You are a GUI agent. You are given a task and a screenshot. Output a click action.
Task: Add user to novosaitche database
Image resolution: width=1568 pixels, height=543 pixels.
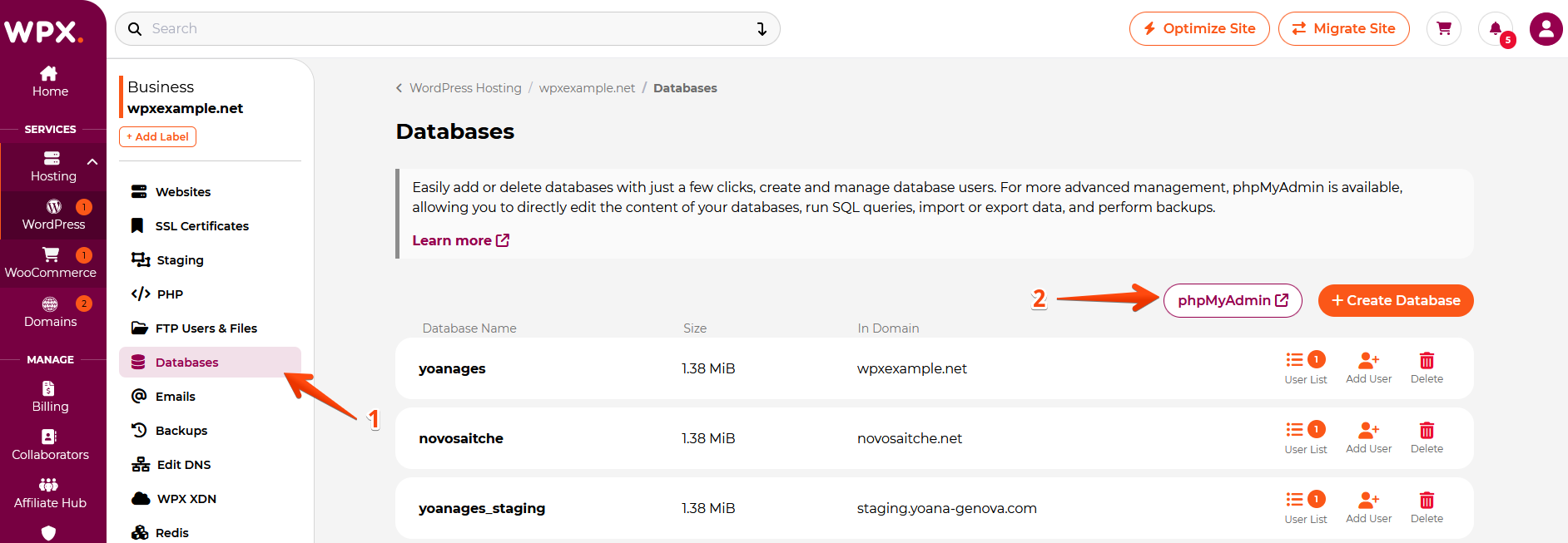[x=1368, y=437]
